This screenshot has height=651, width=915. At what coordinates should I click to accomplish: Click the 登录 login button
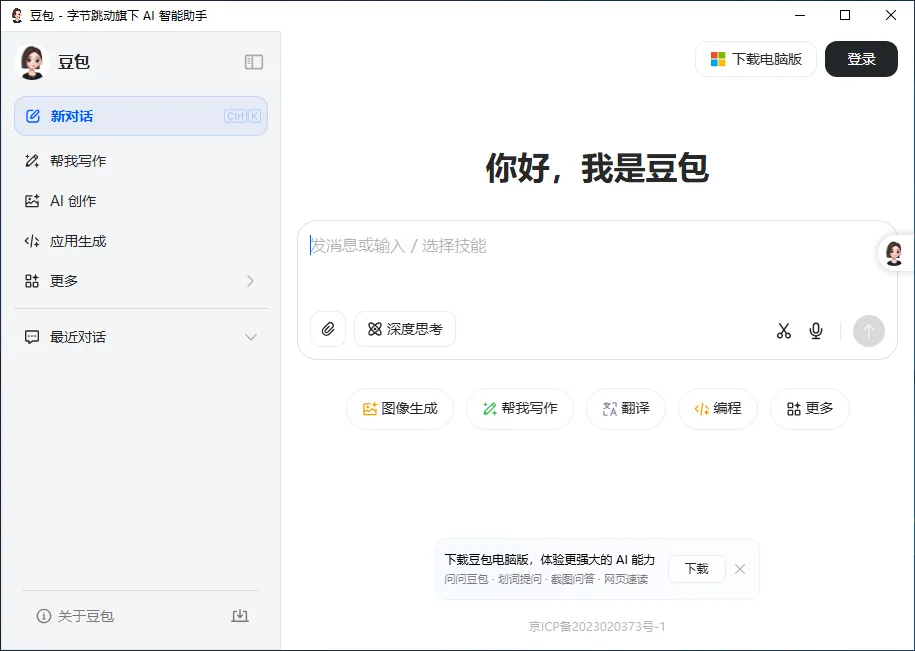pos(861,59)
